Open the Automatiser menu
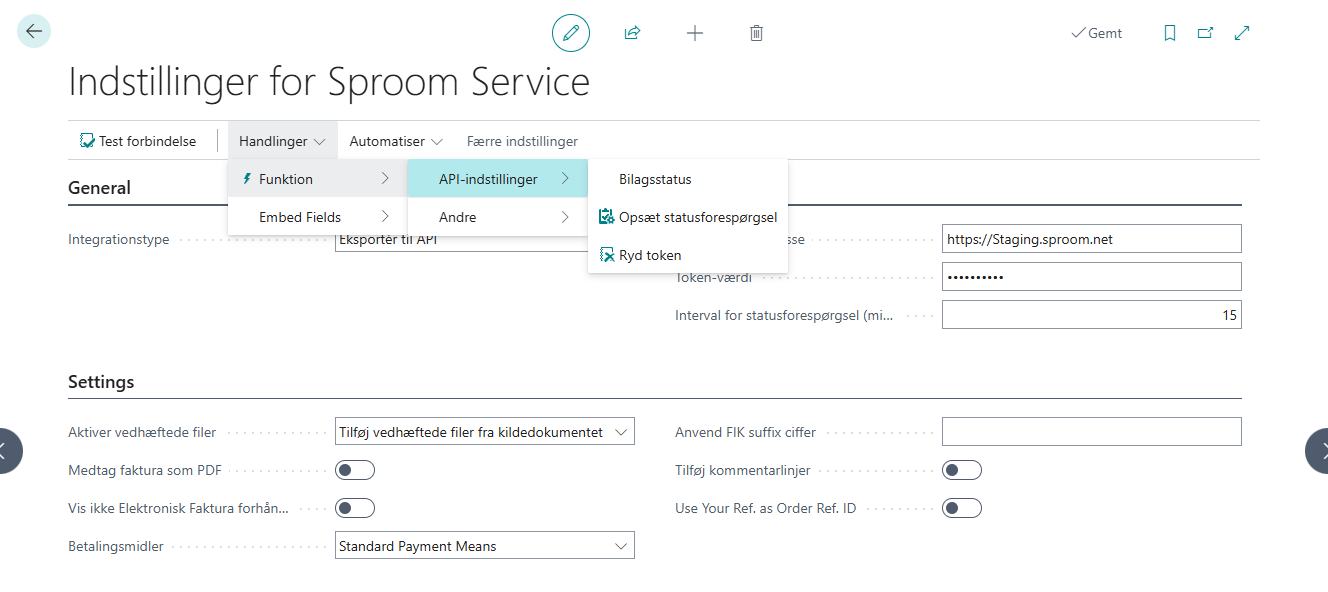 click(x=396, y=141)
